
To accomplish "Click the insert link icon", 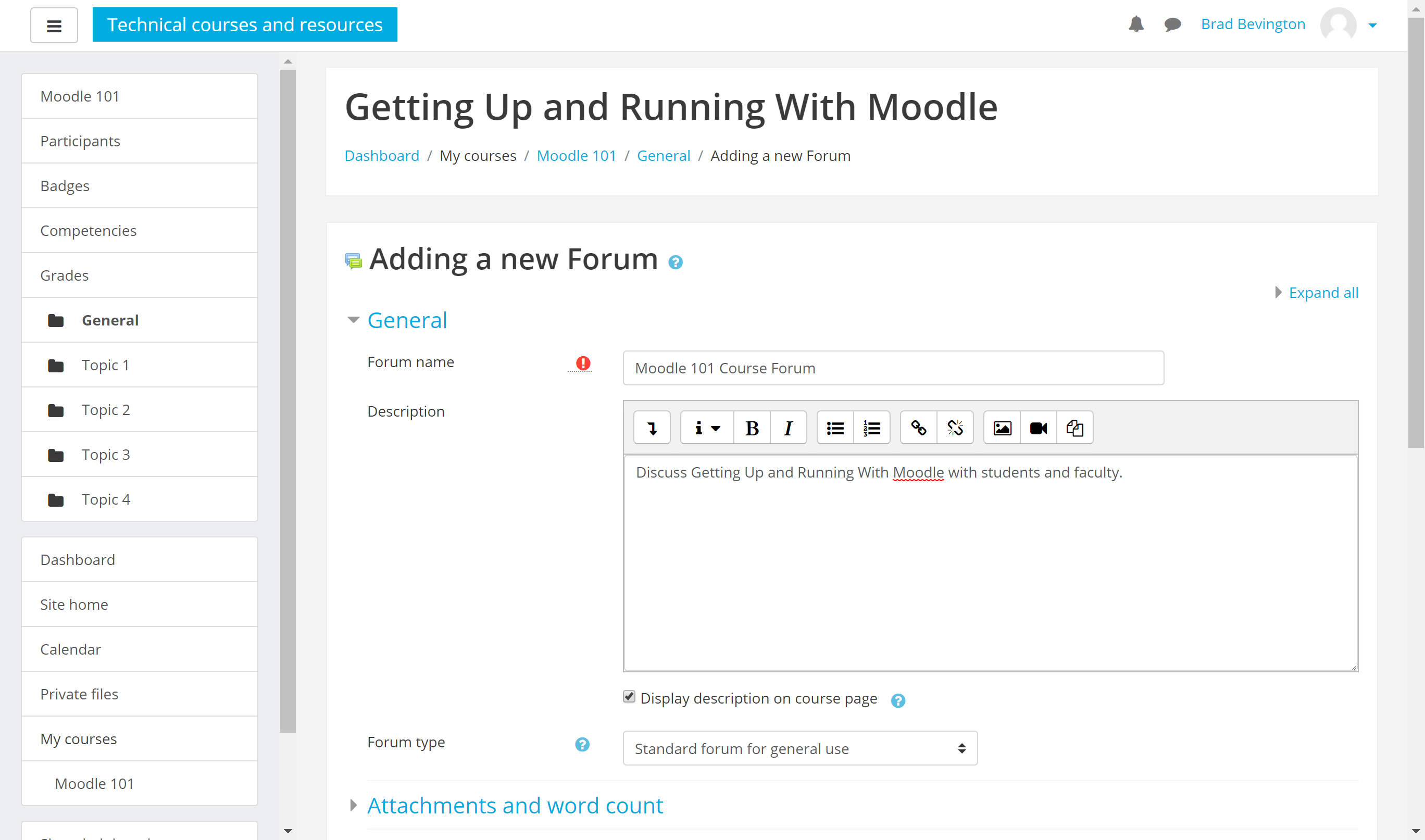I will 918,428.
